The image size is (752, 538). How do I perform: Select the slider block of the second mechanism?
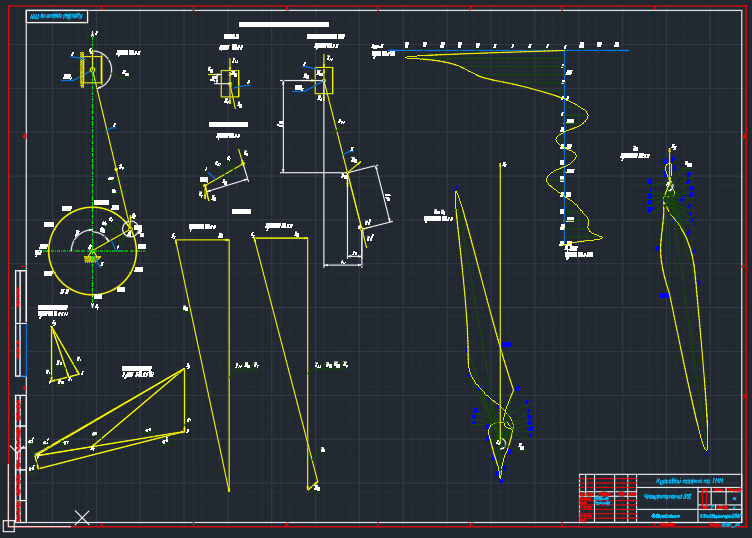pyautogui.click(x=325, y=80)
